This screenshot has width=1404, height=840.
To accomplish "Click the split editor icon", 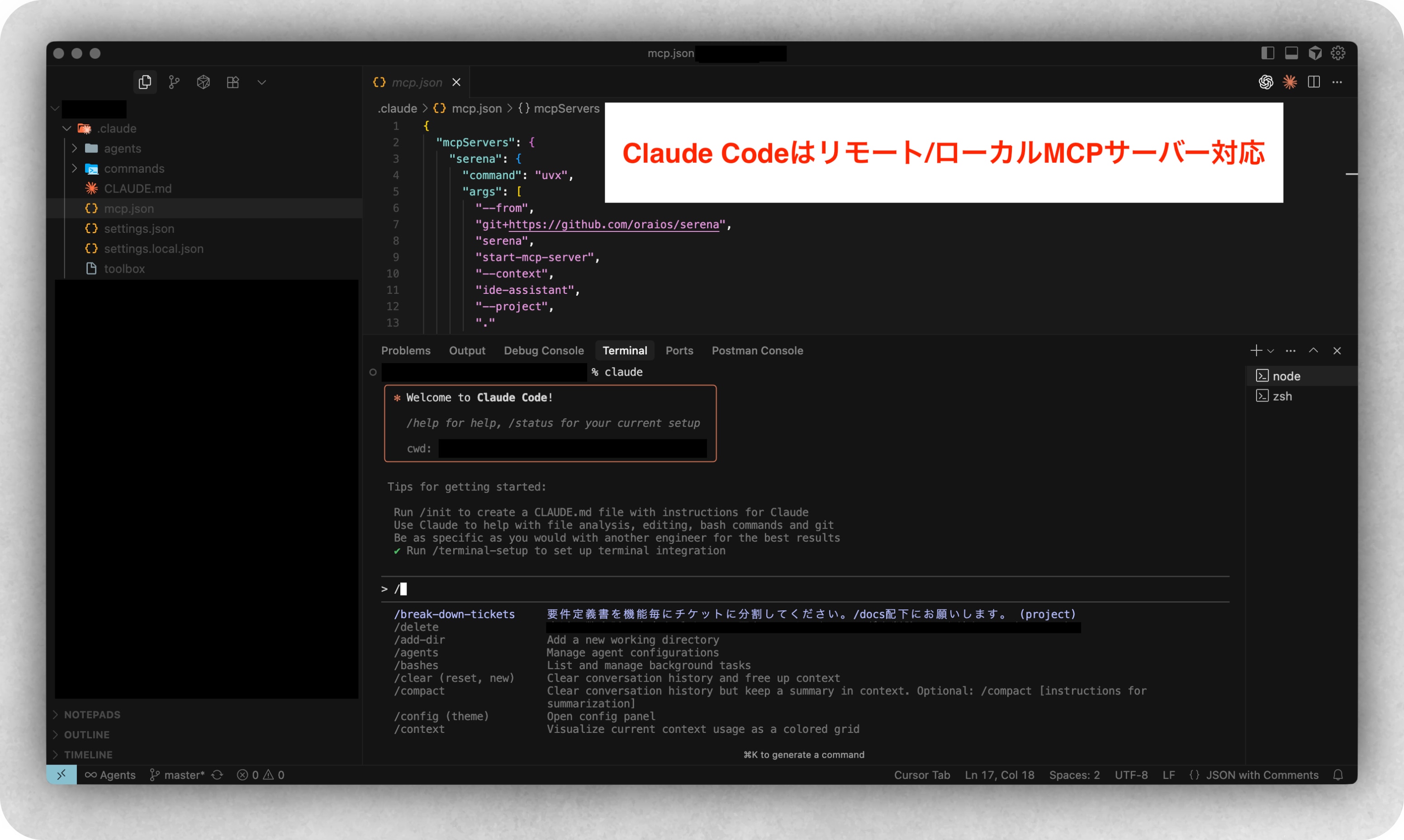I will click(x=1314, y=83).
